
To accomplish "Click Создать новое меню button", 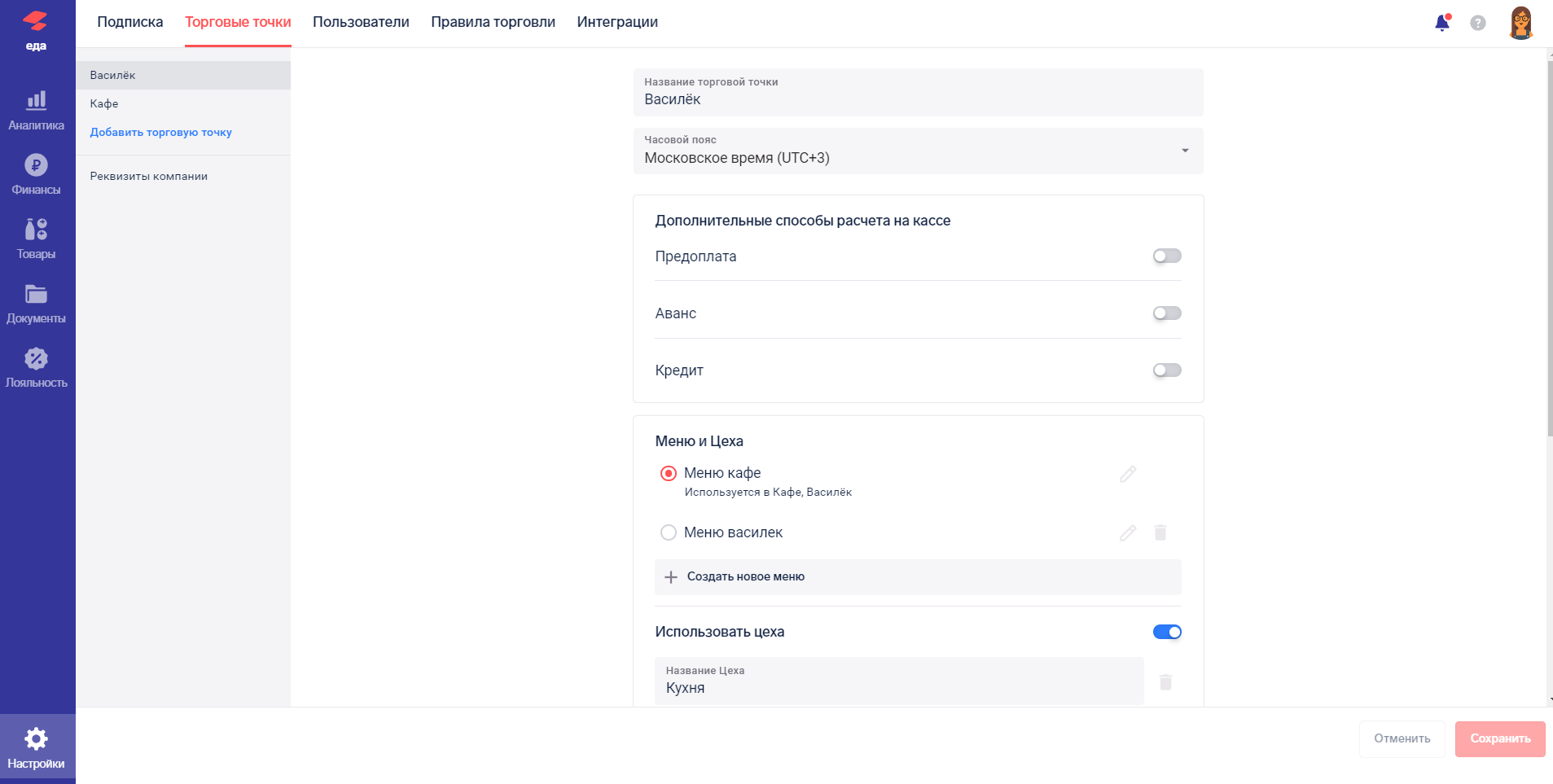I will pos(918,577).
